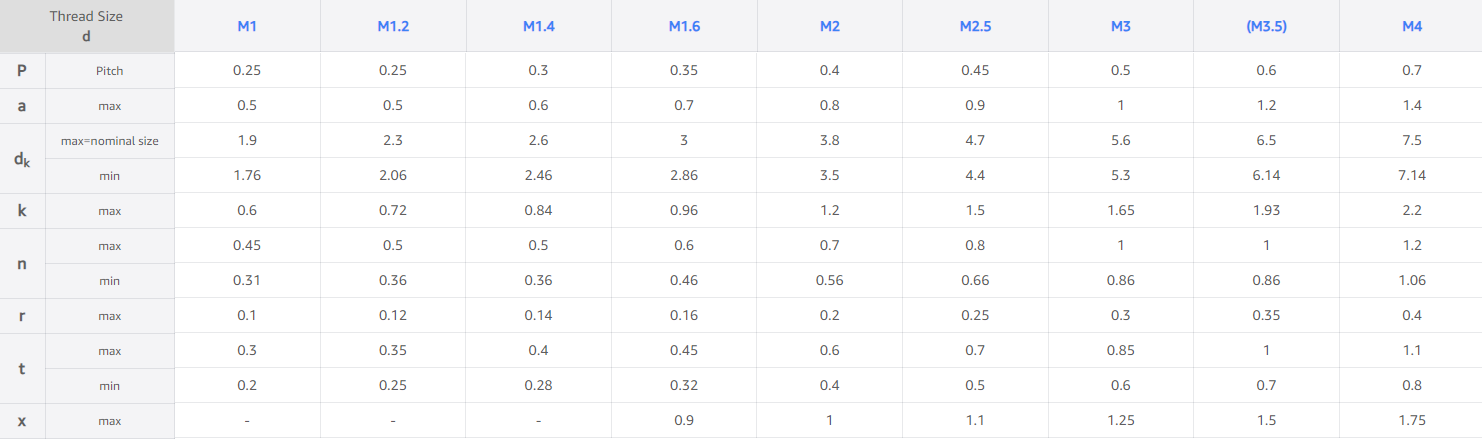
Task: Select the M1.4 column header
Action: coord(539,26)
